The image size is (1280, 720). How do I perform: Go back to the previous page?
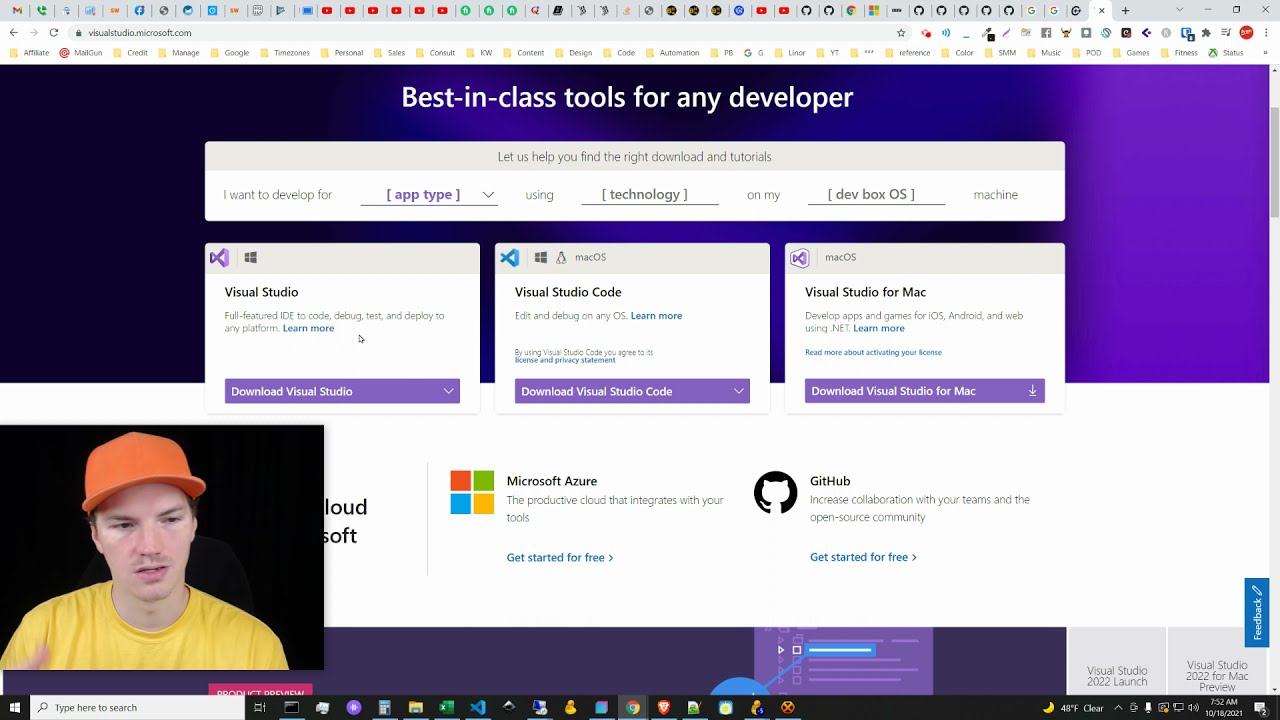pyautogui.click(x=14, y=33)
